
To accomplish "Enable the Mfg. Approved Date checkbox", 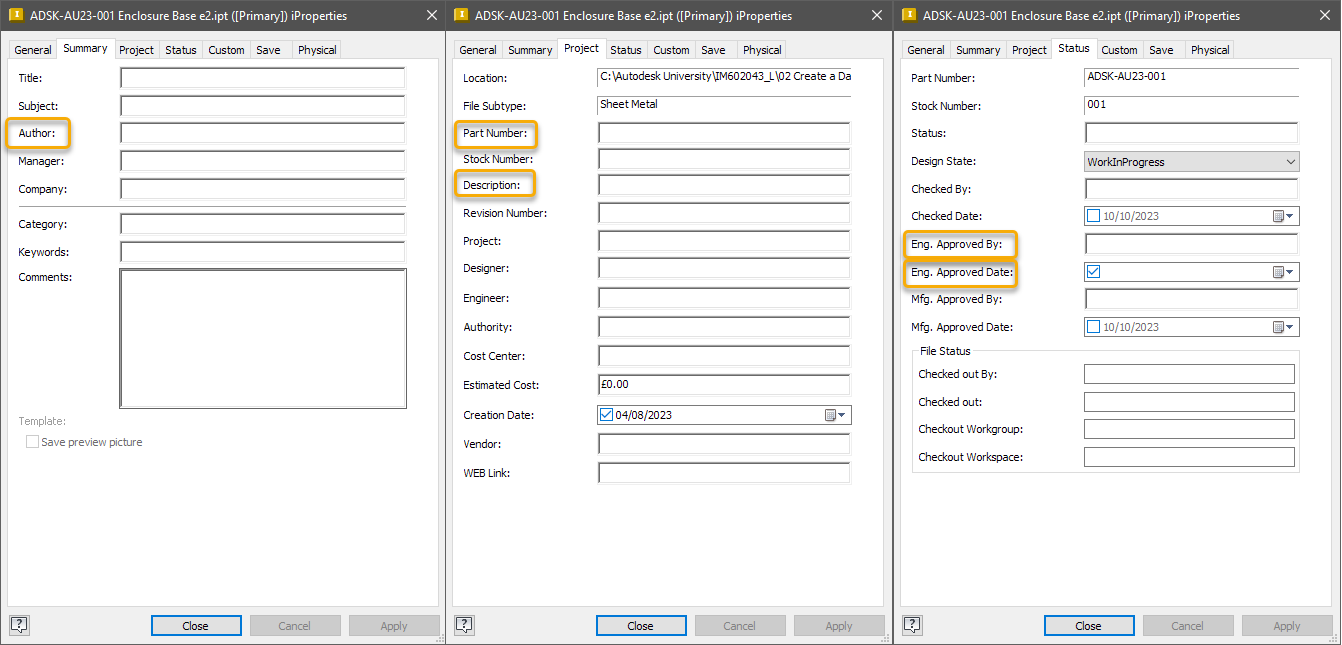I will click(1093, 327).
